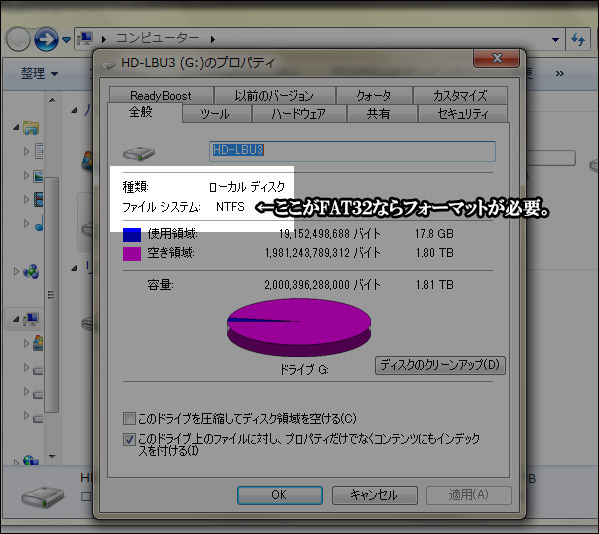Open the 整理 organize dropdown menu
Screen dimensions: 599x534
pyautogui.click(x=39, y=73)
